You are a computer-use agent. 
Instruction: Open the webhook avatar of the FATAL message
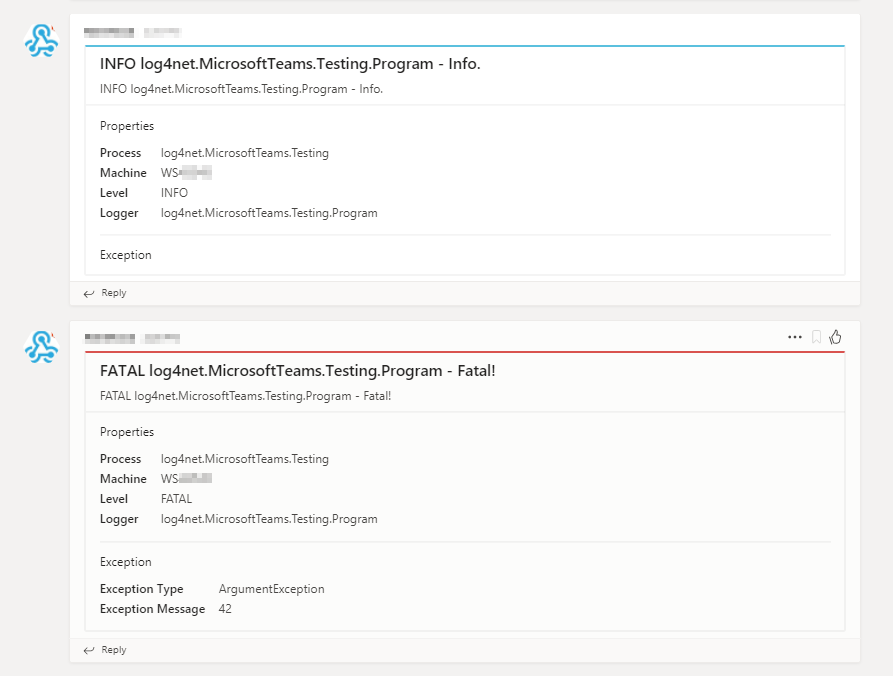pyautogui.click(x=41, y=347)
